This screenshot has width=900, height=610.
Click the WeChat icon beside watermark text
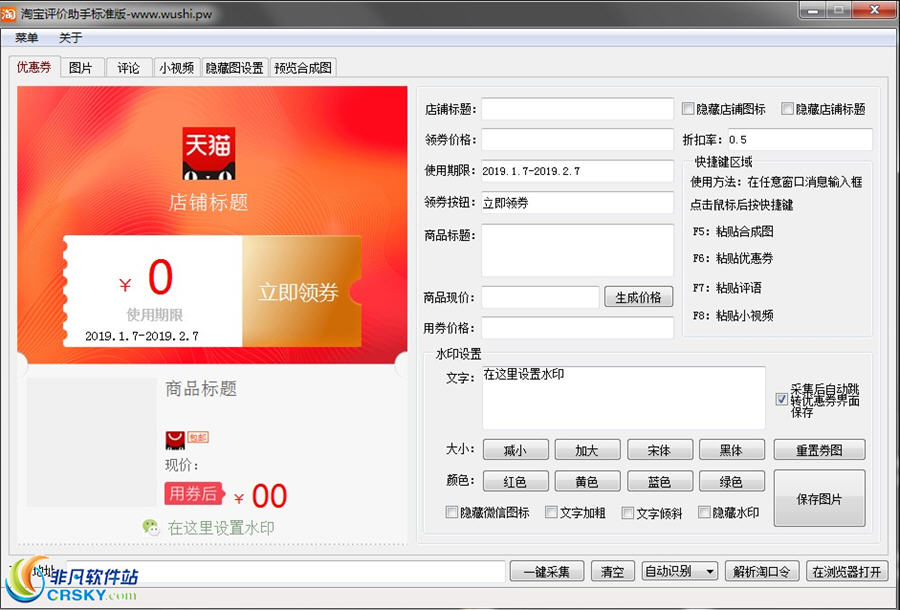(151, 527)
